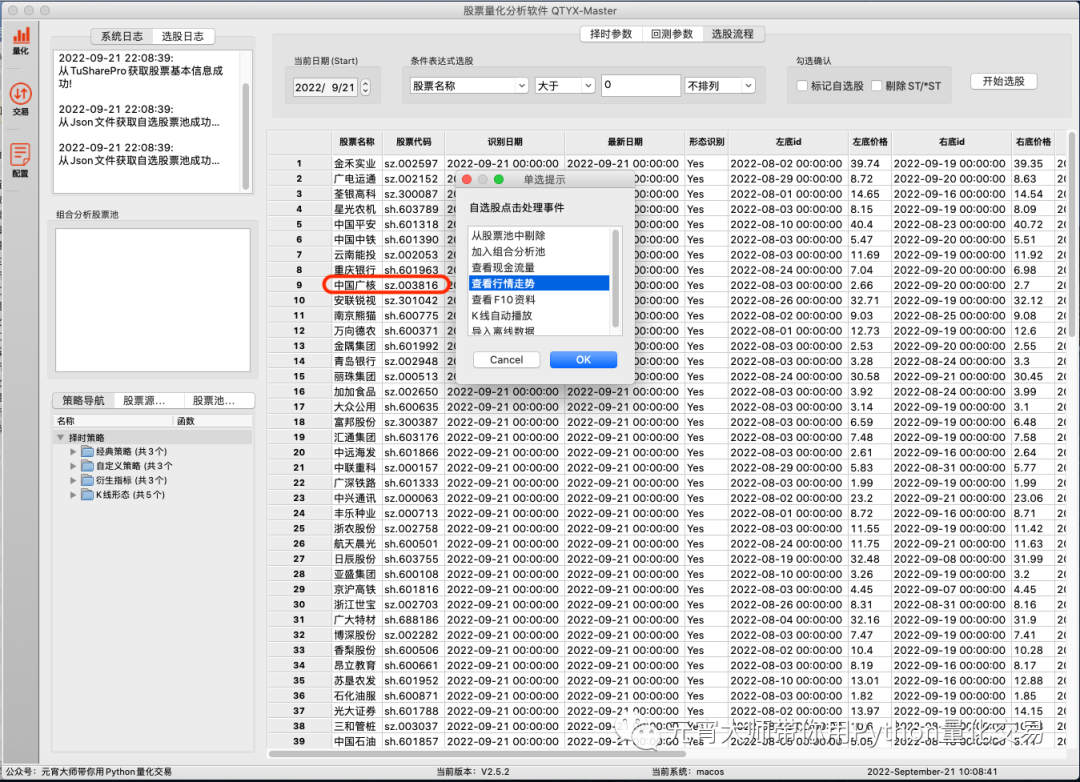1080x782 pixels.
Task: Select stock cell 中国广核 in row 9
Action: click(x=357, y=285)
